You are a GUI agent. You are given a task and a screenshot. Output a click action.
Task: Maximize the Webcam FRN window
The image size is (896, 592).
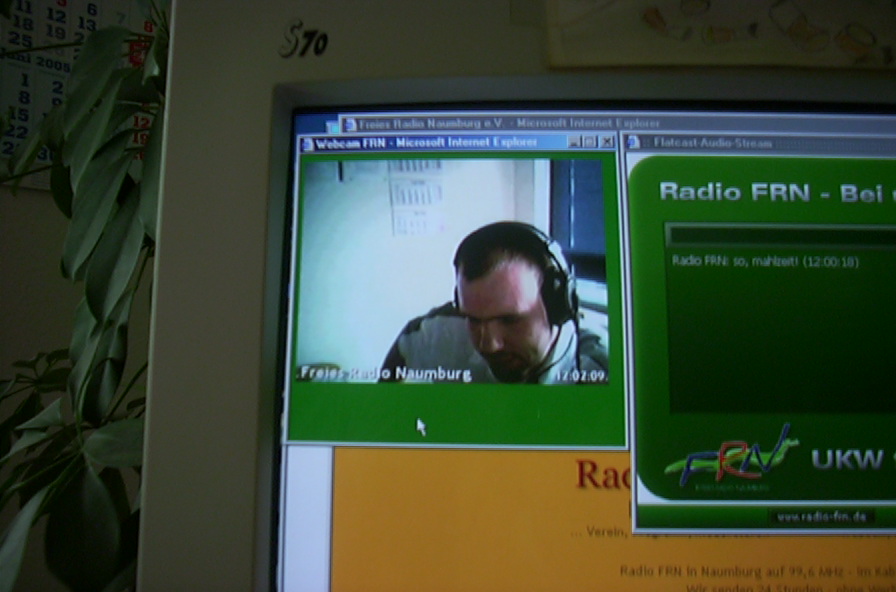click(x=590, y=142)
